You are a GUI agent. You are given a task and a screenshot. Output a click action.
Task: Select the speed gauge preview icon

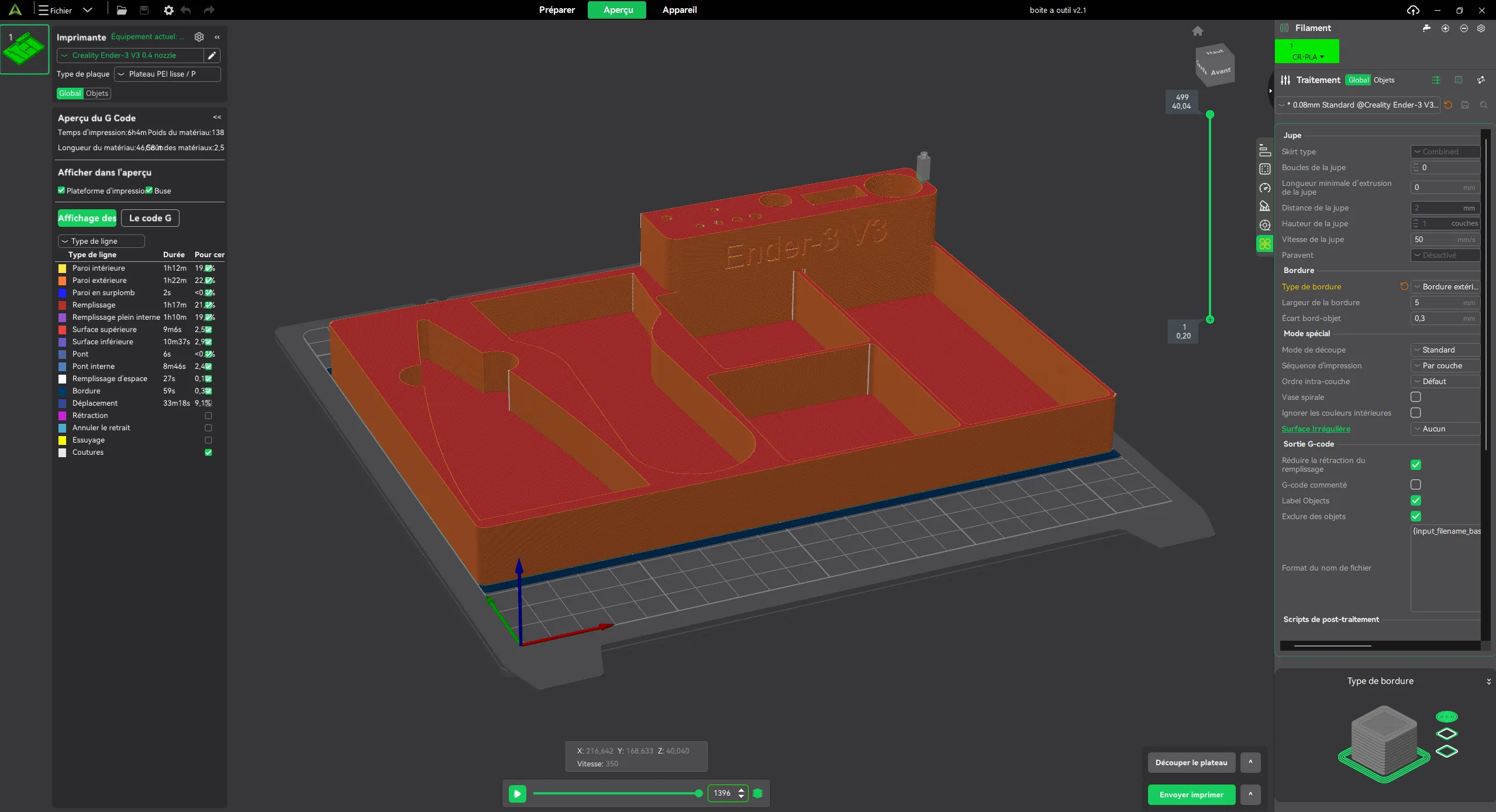[x=1265, y=188]
